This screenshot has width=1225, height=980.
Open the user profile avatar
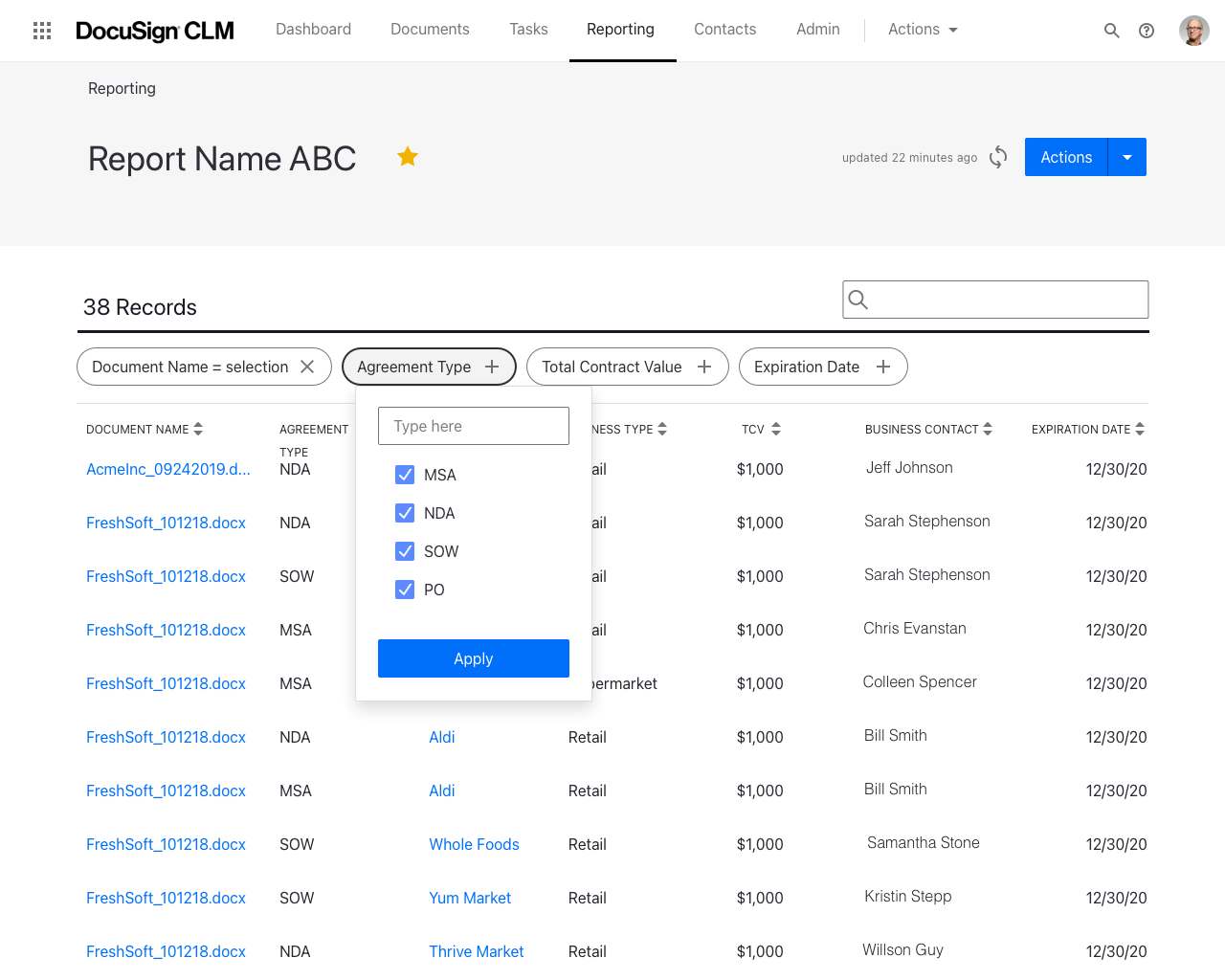click(1193, 31)
